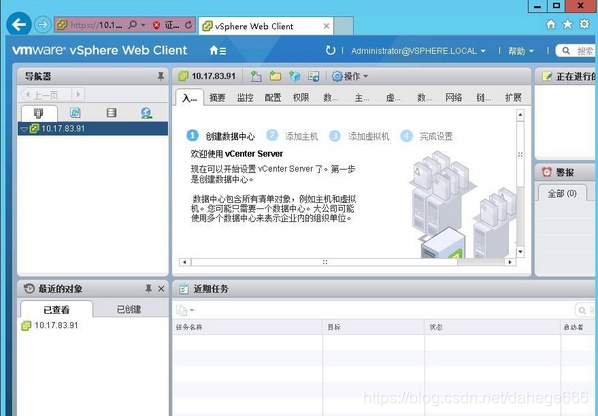Open the 已创建 recent objects tab

129,309
